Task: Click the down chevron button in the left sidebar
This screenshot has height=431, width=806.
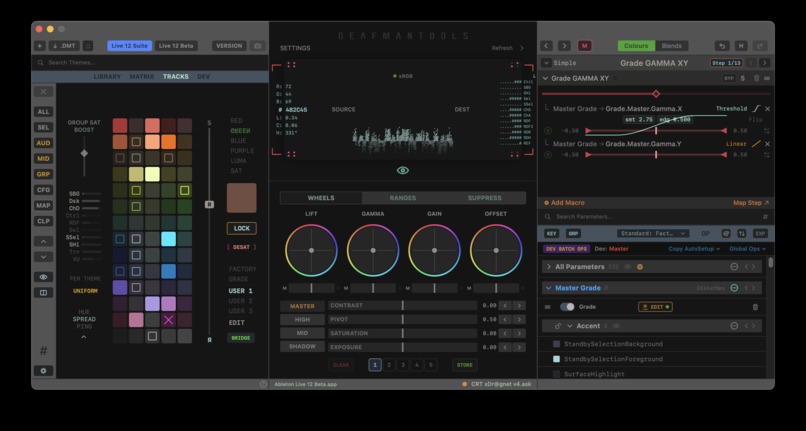Action: [43, 257]
